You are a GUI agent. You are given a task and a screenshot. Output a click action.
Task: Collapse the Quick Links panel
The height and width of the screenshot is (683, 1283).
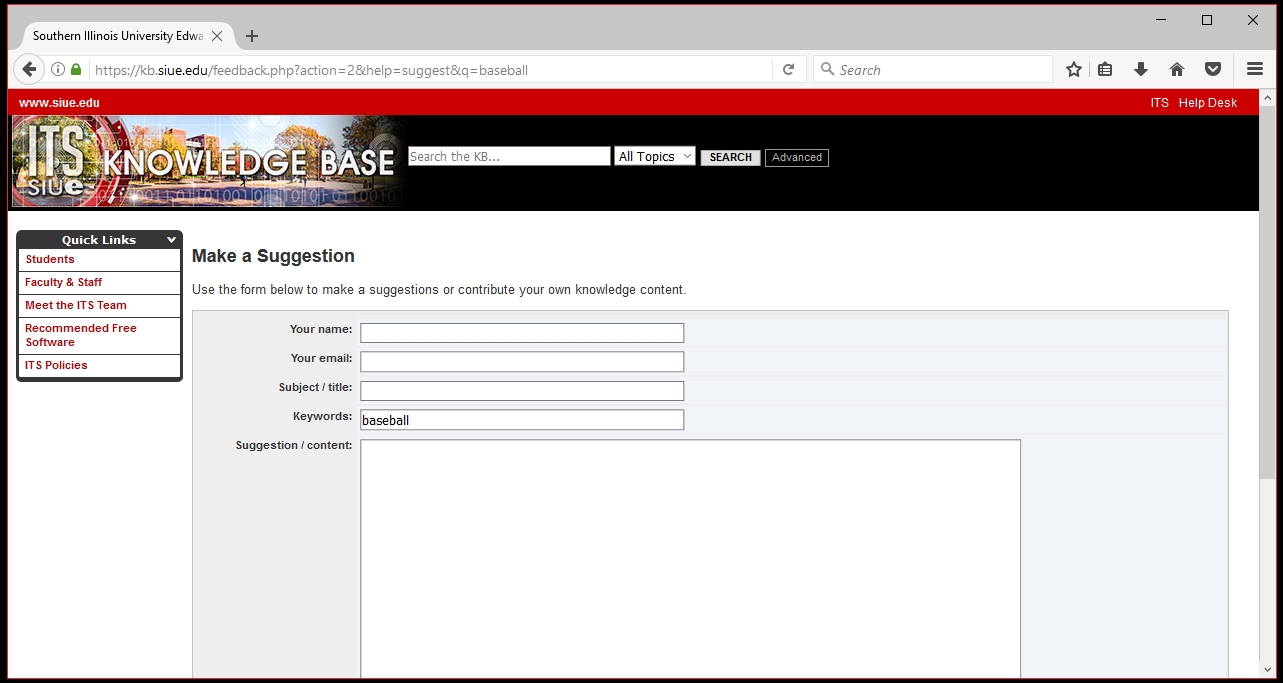(172, 240)
